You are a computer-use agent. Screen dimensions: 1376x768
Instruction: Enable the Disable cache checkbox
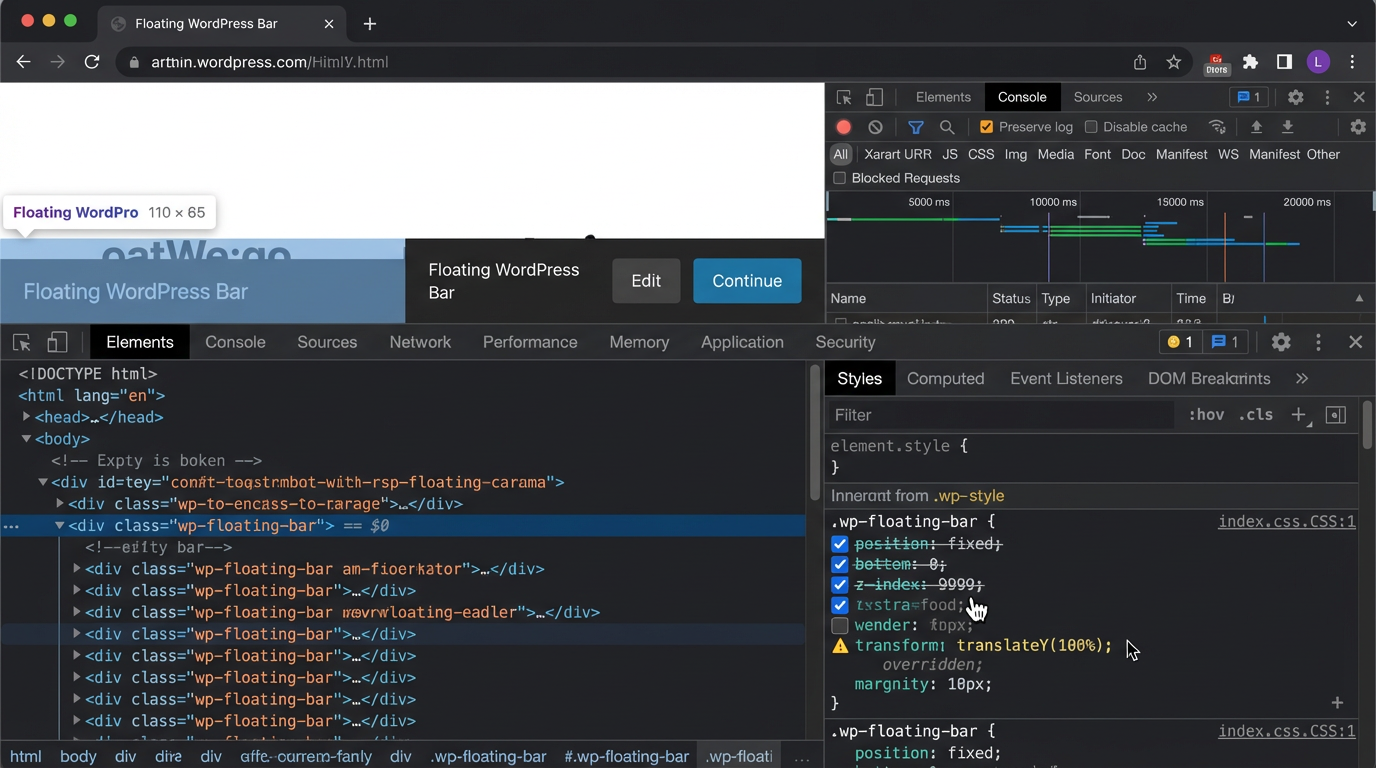point(1090,127)
